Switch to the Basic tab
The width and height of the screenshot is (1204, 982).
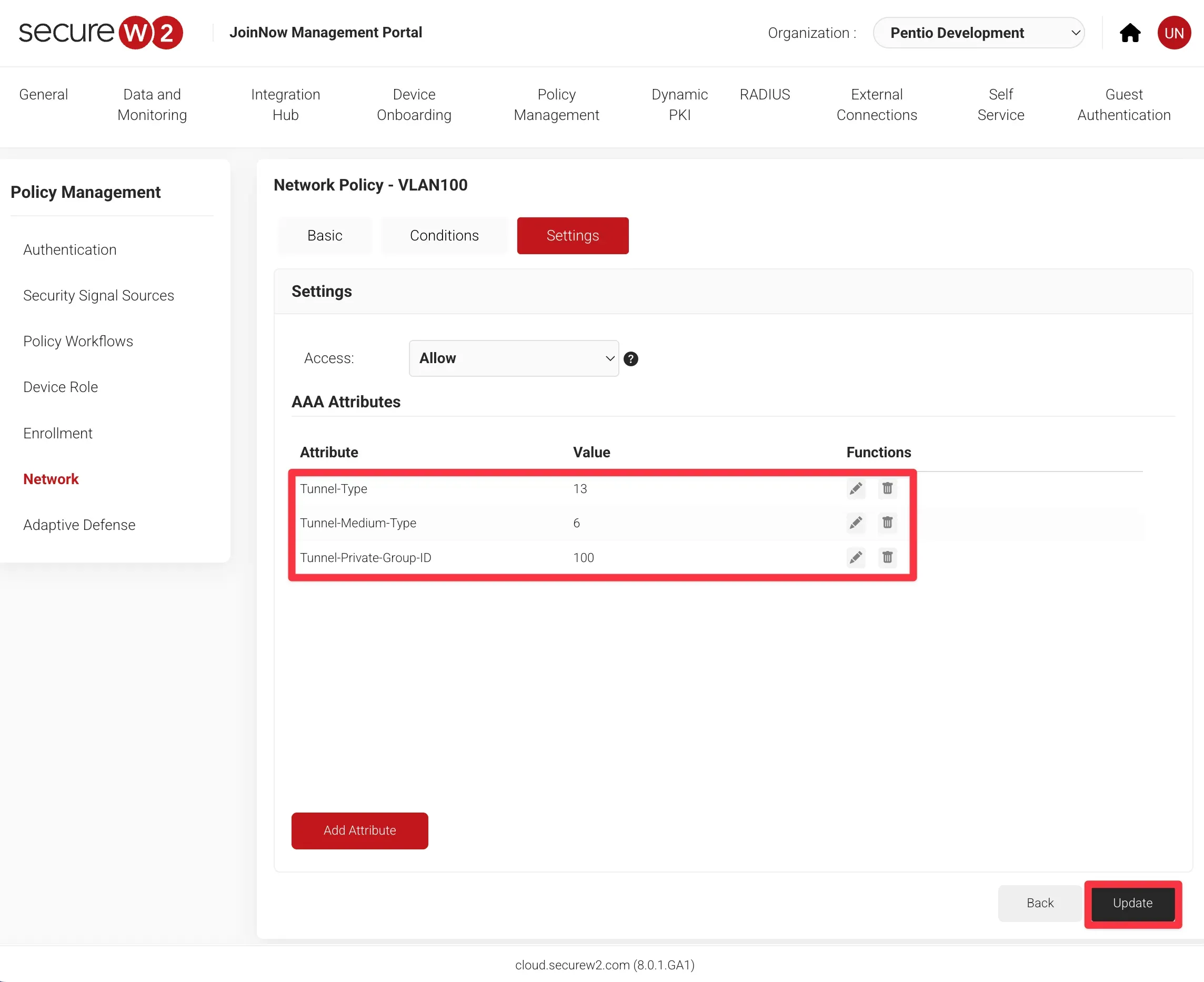click(x=325, y=235)
